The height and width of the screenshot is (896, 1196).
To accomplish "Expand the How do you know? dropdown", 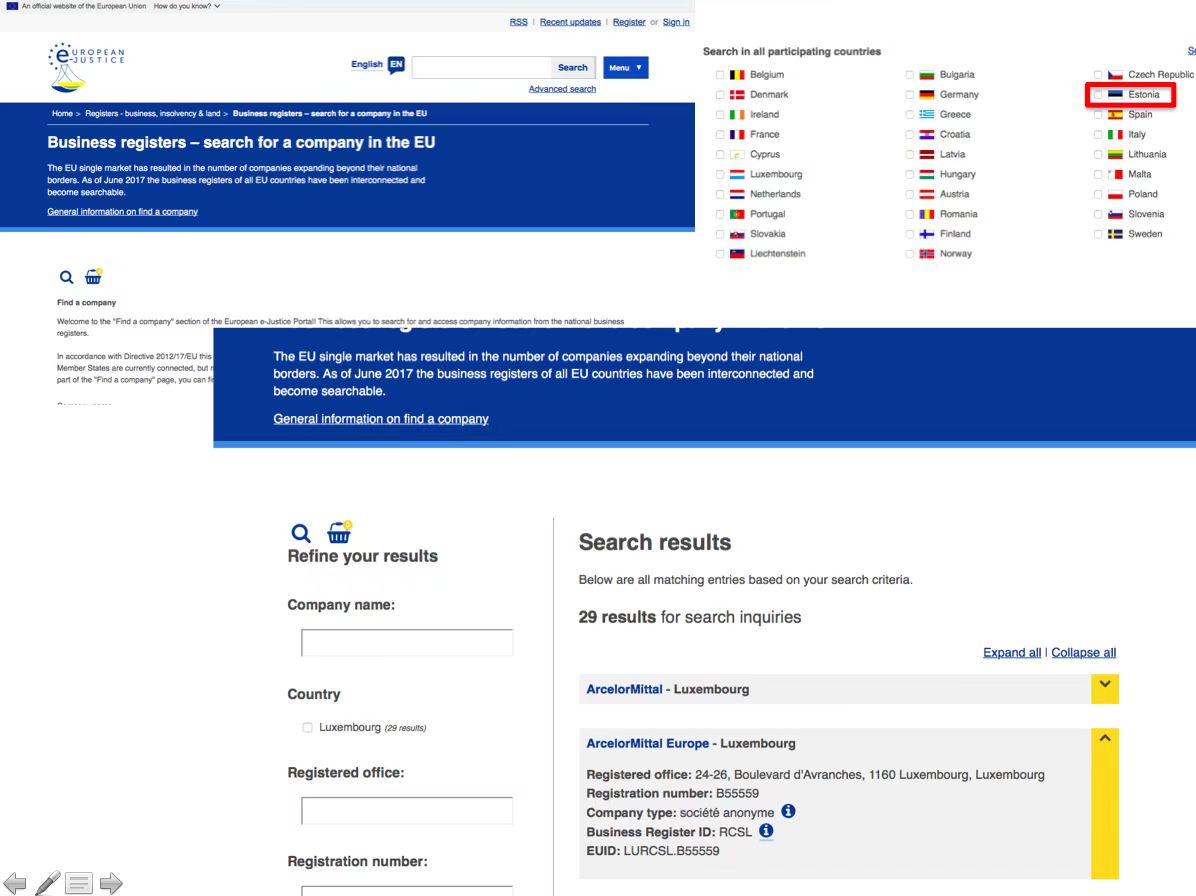I will 187,6.
